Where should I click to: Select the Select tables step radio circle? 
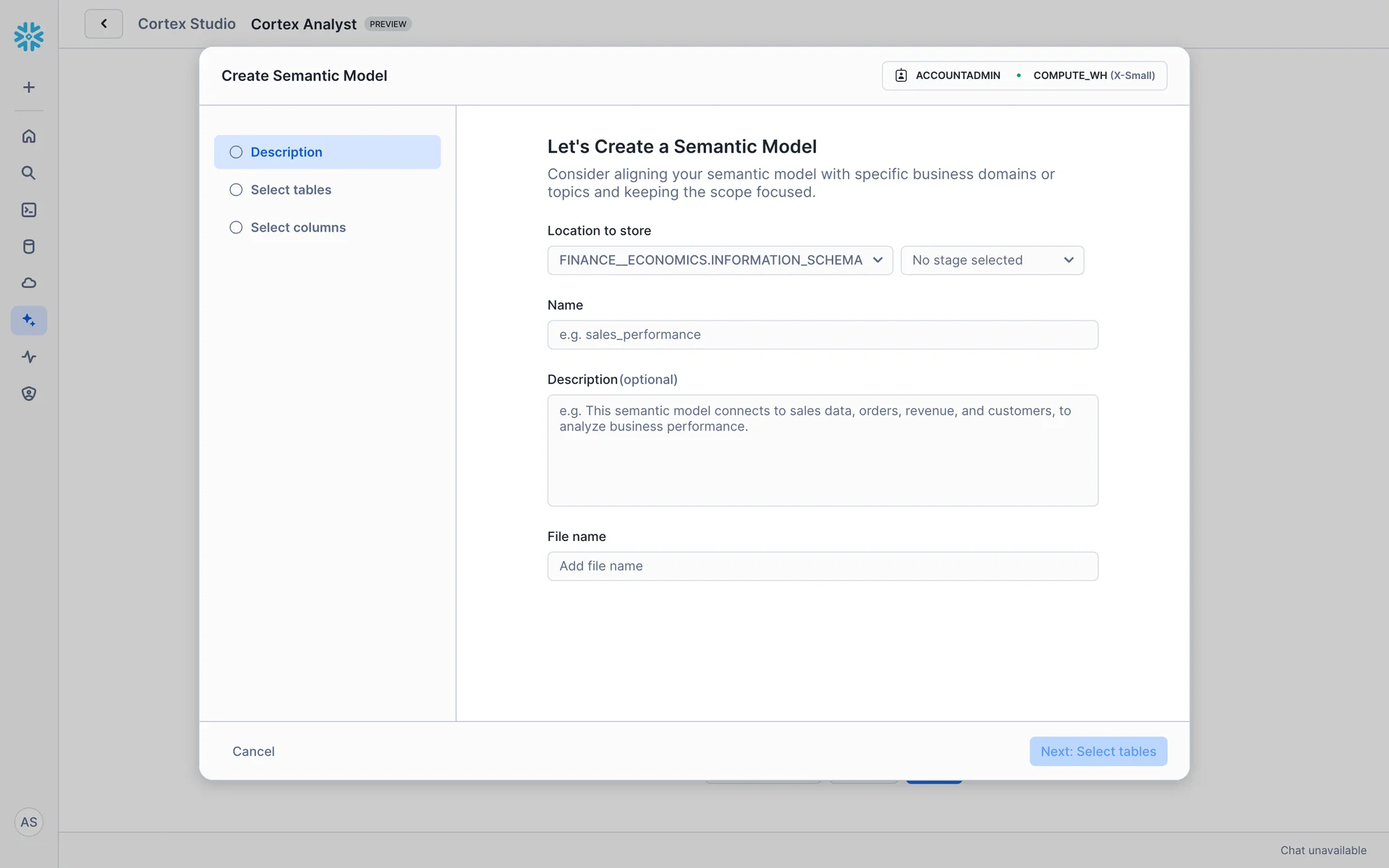coord(236,190)
